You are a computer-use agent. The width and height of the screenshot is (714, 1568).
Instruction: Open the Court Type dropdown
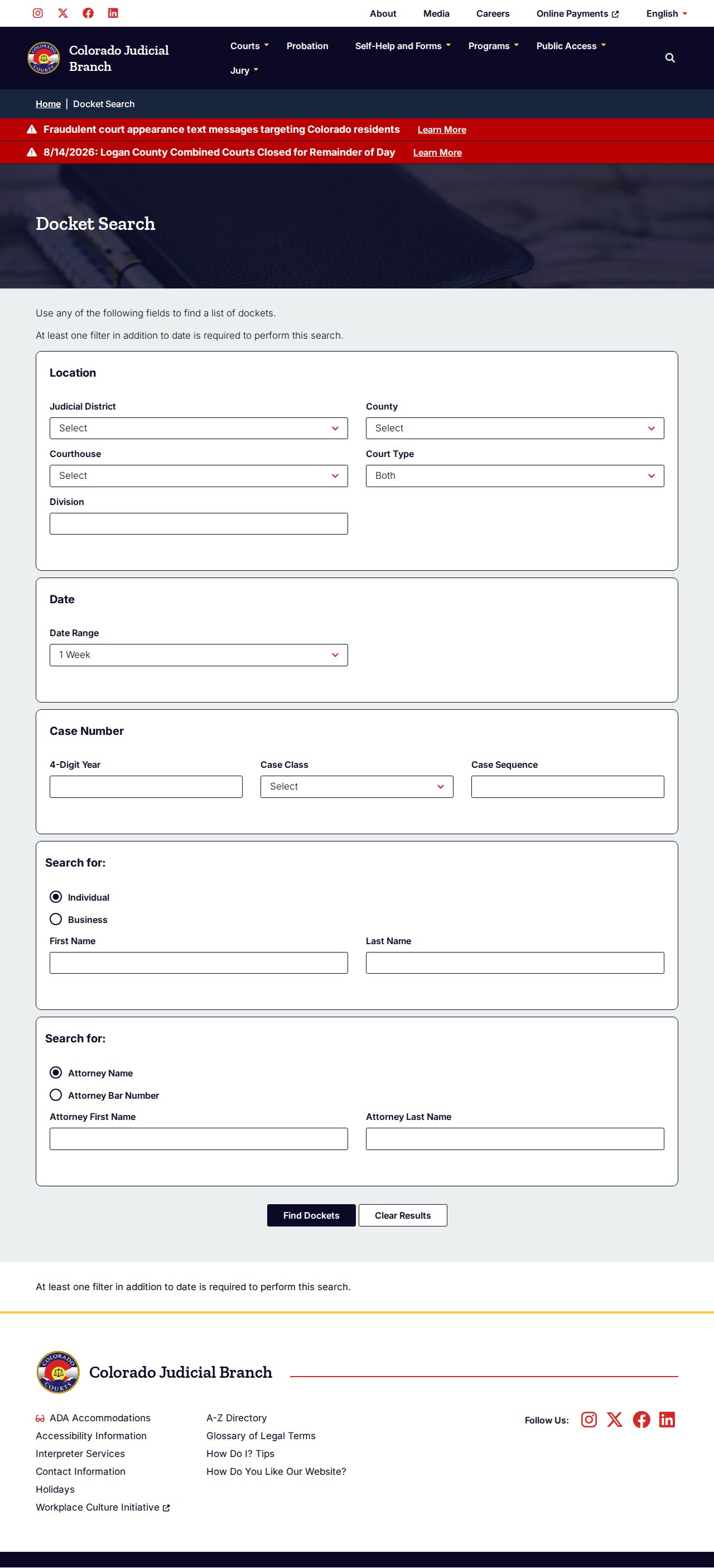tap(515, 476)
